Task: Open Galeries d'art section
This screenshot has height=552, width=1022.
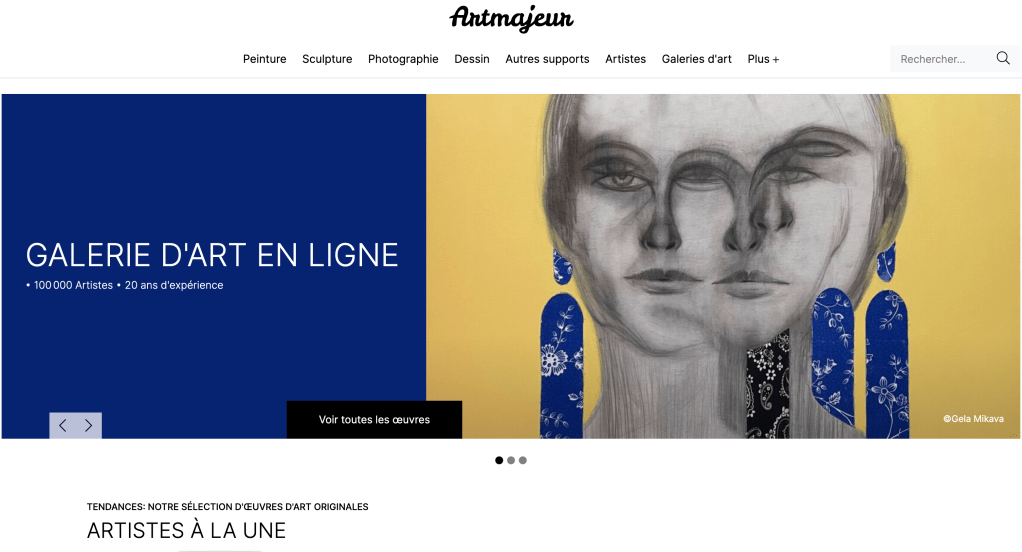Action: coord(697,59)
